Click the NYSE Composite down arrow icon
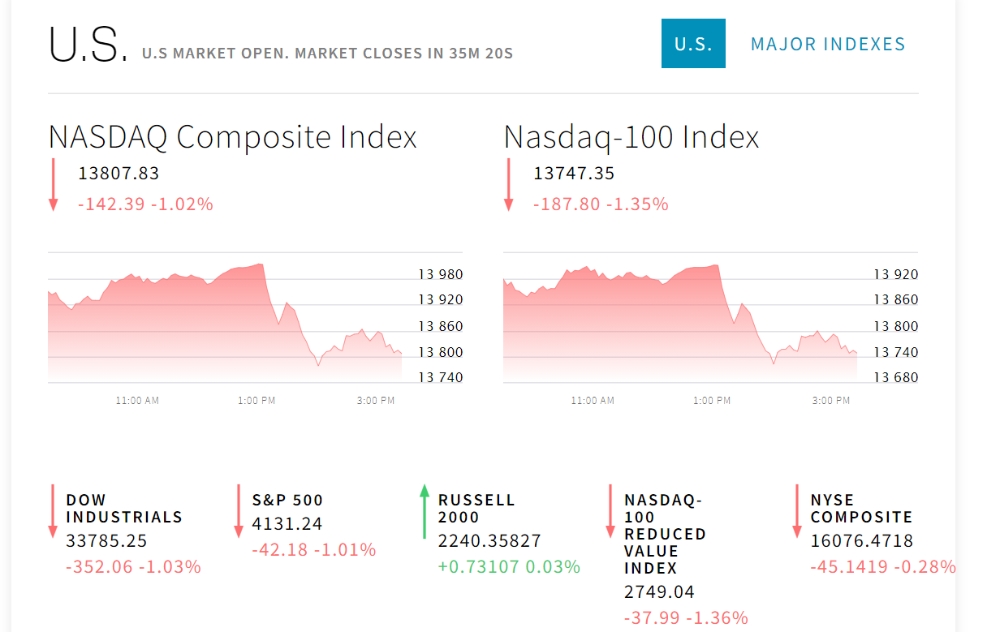This screenshot has width=1000, height=632. [x=797, y=511]
